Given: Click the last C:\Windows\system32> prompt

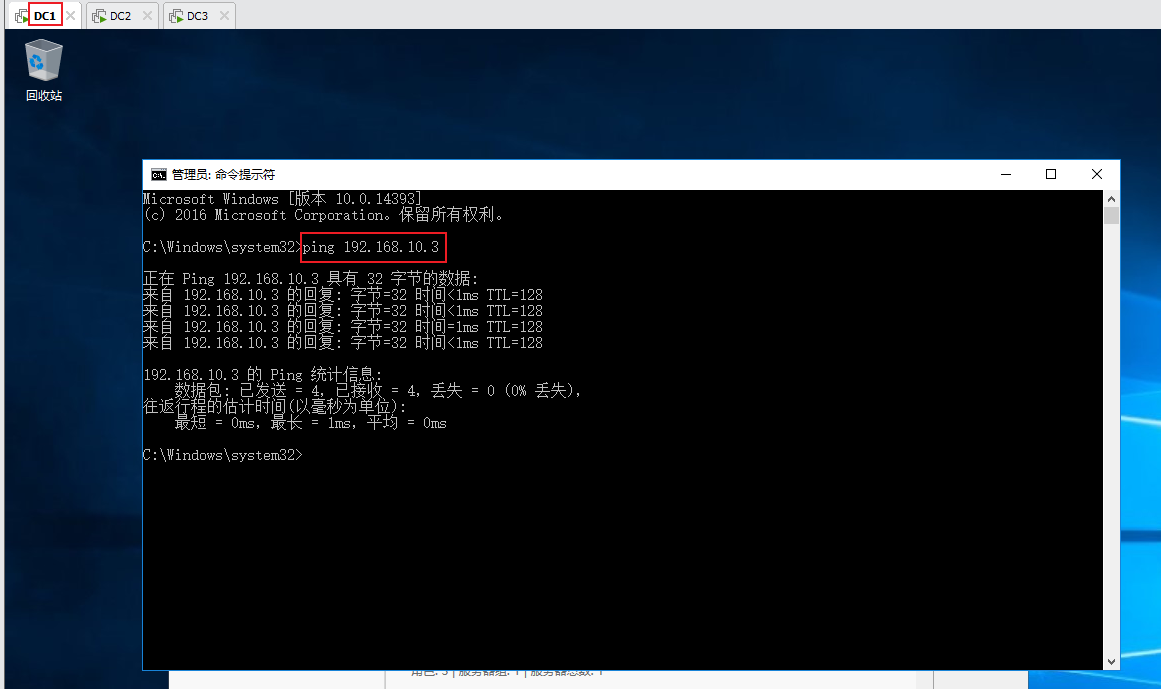Looking at the screenshot, I should coord(223,455).
